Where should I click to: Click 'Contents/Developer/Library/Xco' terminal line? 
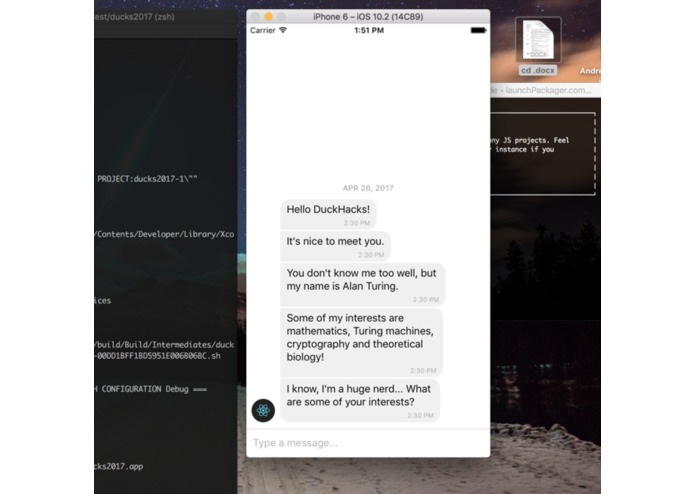pos(164,234)
